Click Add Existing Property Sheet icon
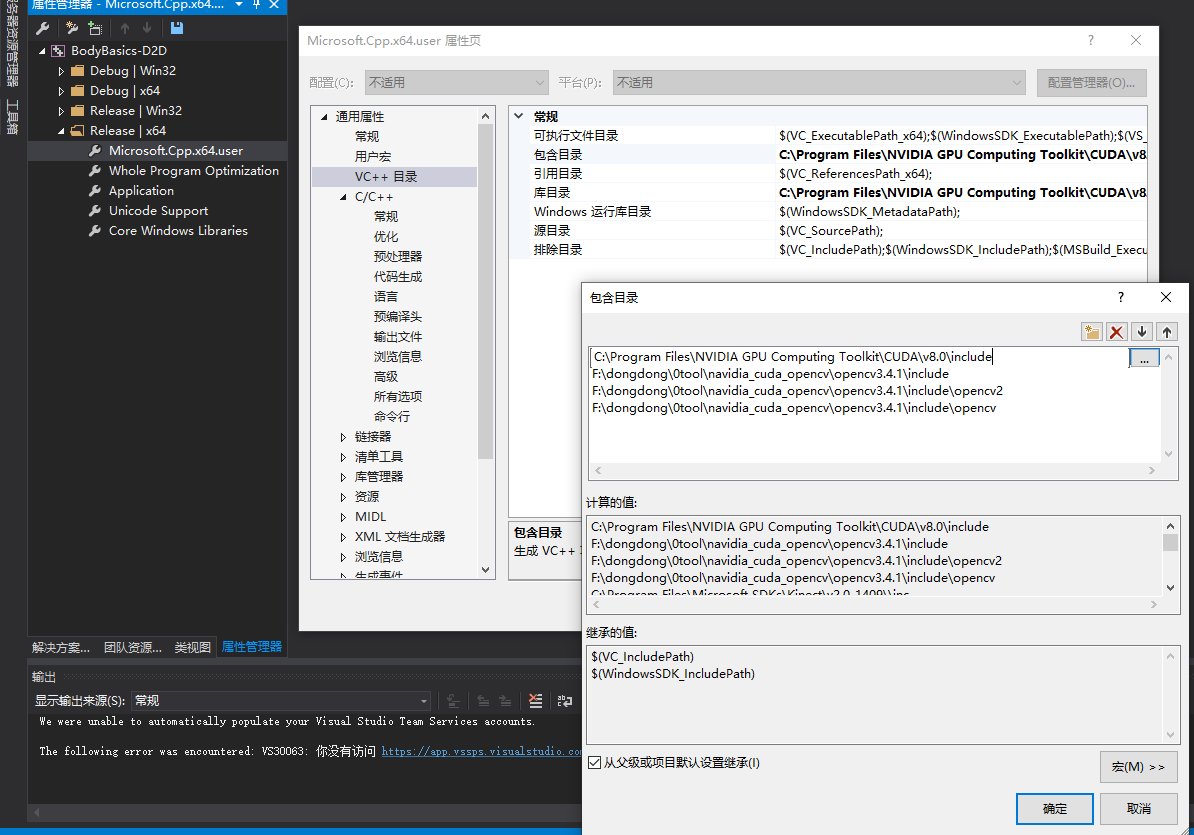1194x835 pixels. (94, 28)
